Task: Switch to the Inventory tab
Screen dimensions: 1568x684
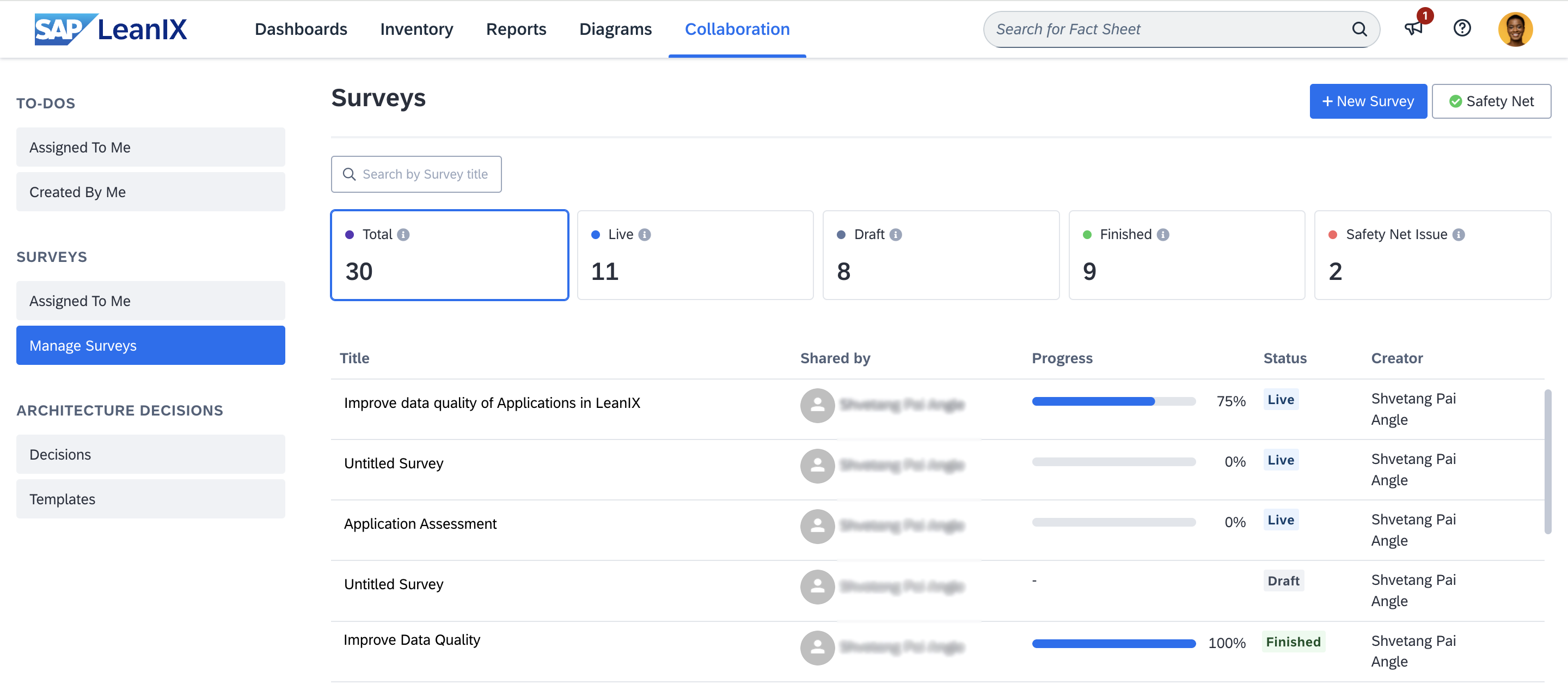Action: pos(416,29)
